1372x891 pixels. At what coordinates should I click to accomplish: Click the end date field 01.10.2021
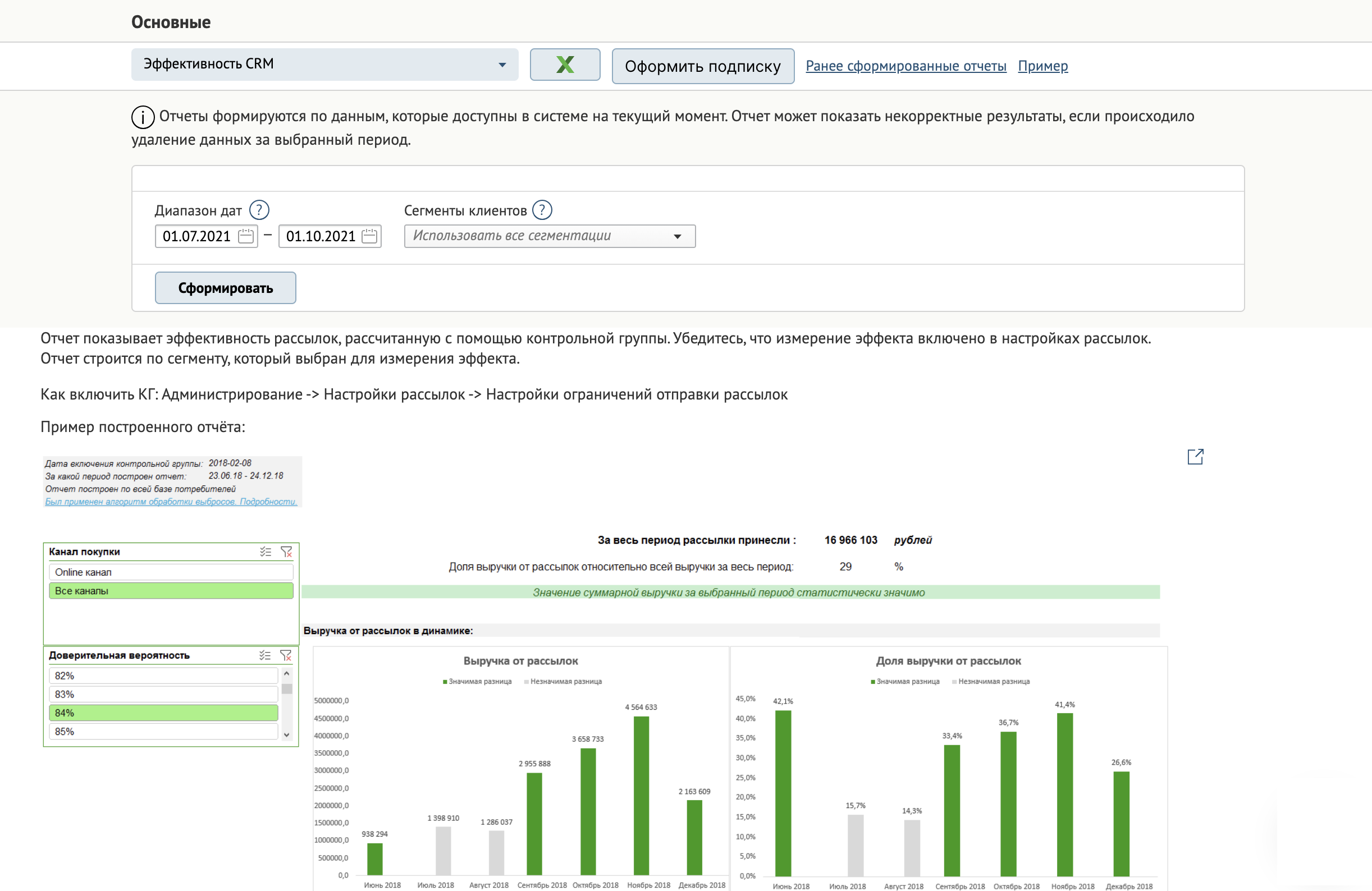330,236
